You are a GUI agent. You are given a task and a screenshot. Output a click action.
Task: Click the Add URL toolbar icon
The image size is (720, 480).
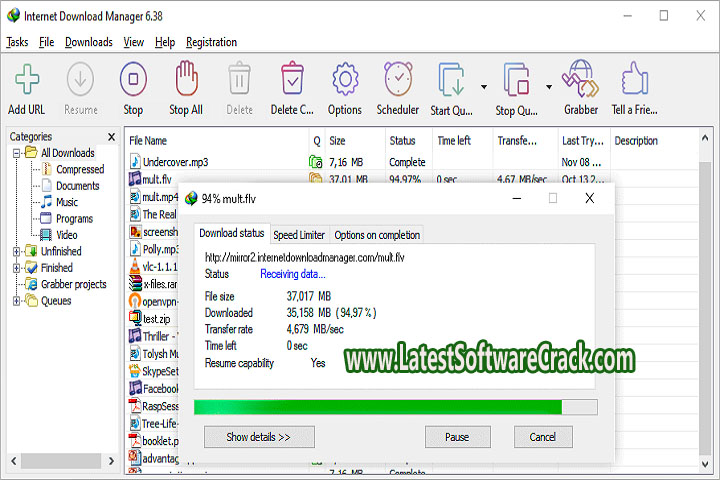[x=27, y=79]
